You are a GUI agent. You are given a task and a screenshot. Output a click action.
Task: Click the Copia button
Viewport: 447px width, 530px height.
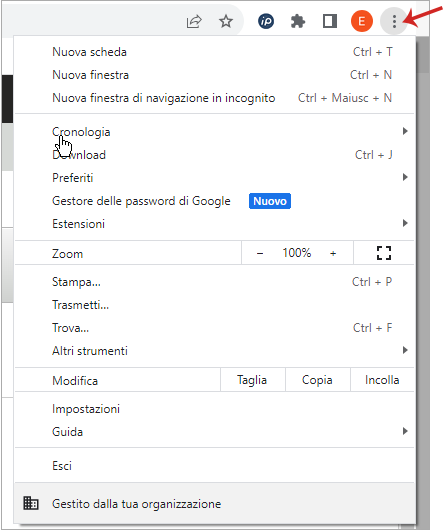(317, 380)
